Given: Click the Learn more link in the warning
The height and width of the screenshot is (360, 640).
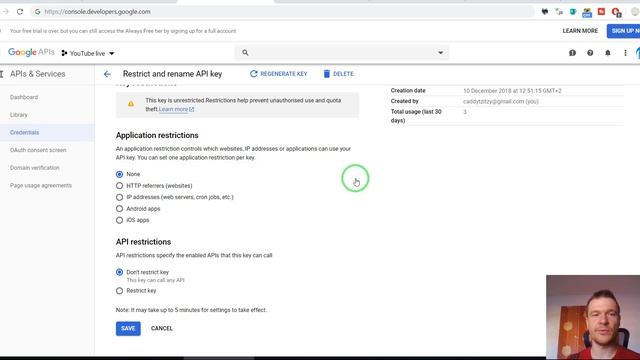Looking at the screenshot, I should click(176, 109).
